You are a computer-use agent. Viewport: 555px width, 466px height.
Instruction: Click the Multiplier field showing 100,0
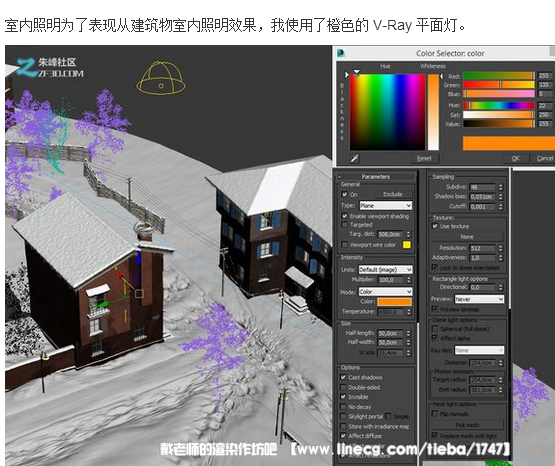tap(391, 280)
